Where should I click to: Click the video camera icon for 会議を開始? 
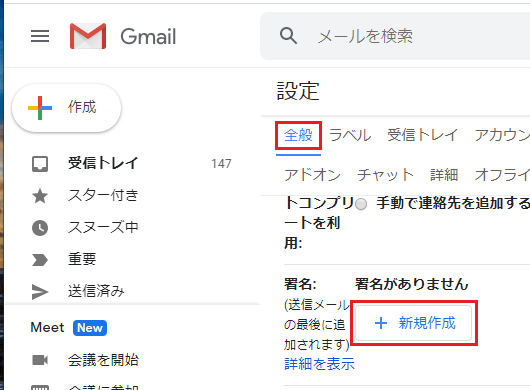pos(40,360)
